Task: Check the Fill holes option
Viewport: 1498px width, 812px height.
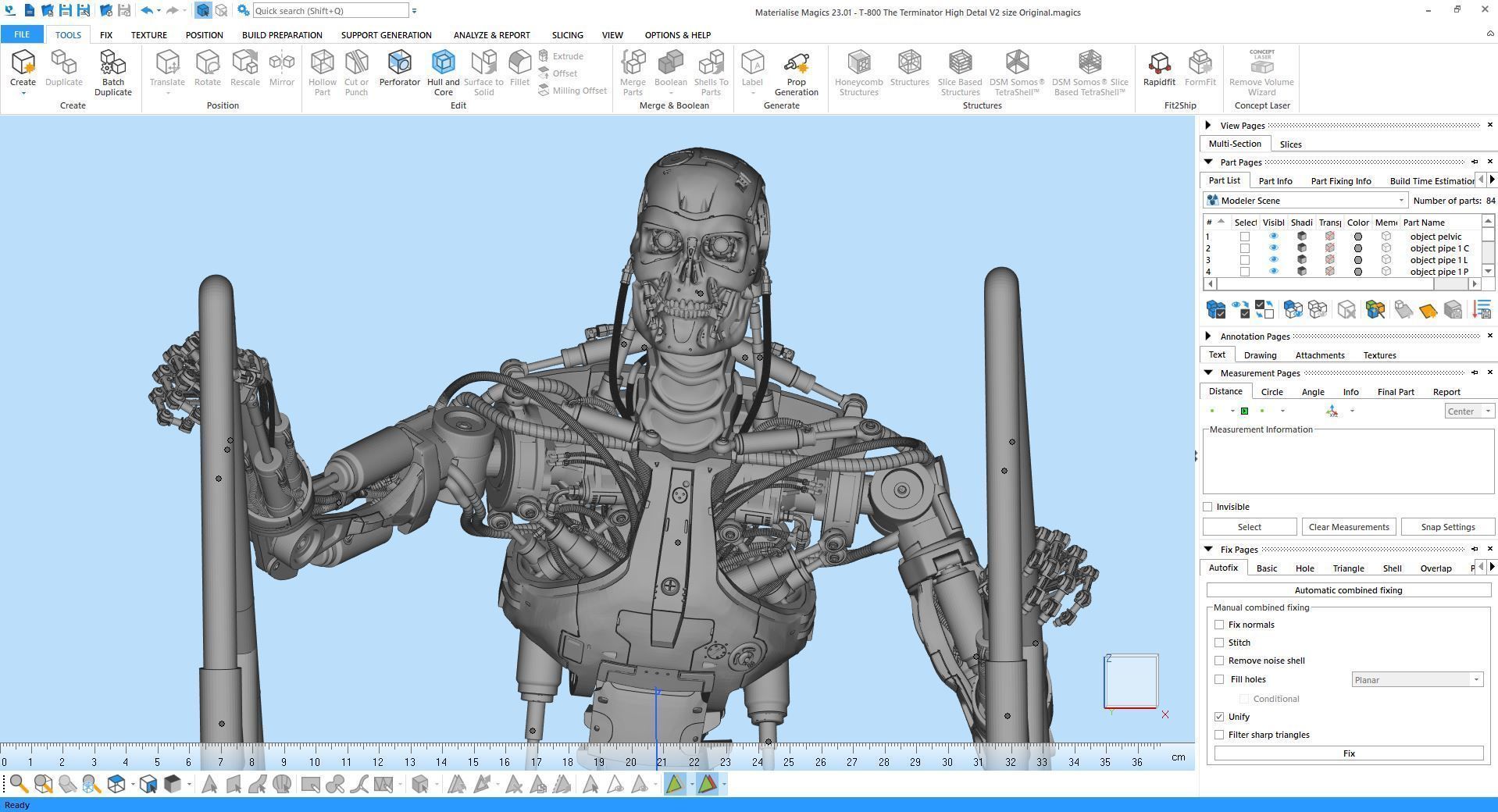Action: [x=1219, y=679]
